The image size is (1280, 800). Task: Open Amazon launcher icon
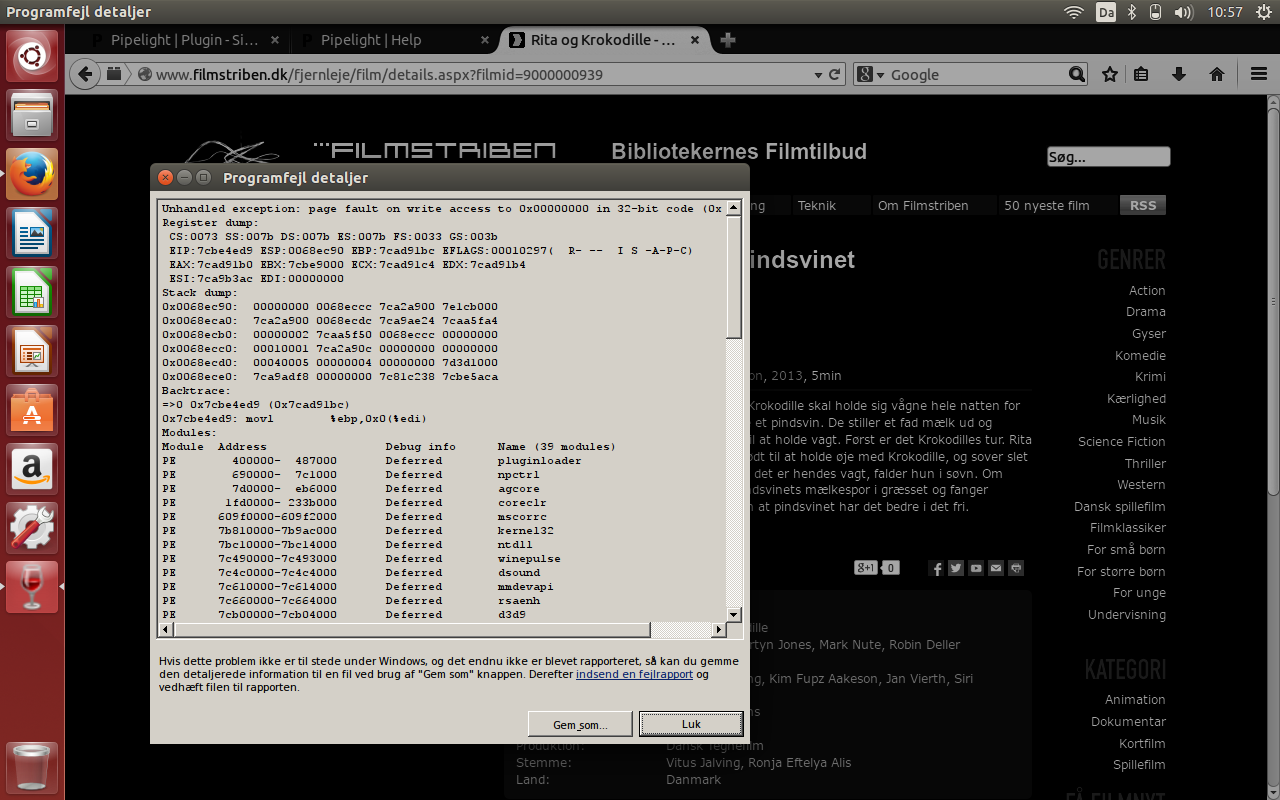pyautogui.click(x=32, y=469)
